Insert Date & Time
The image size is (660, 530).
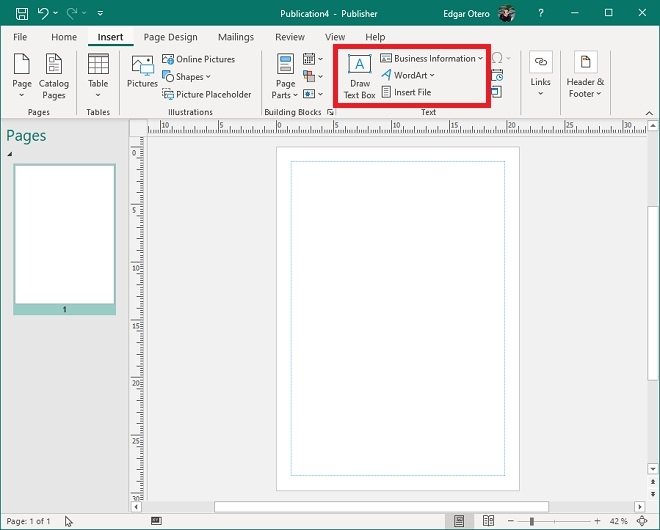point(498,76)
